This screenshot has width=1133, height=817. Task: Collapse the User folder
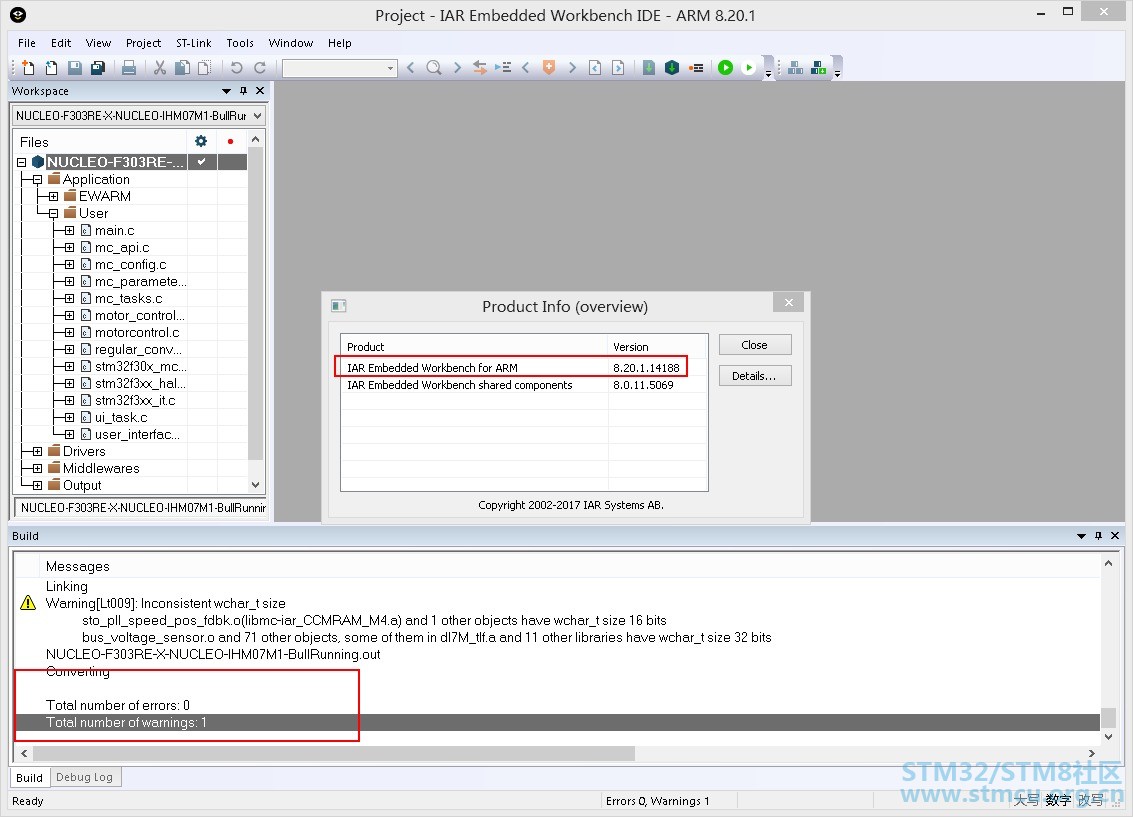tap(53, 214)
